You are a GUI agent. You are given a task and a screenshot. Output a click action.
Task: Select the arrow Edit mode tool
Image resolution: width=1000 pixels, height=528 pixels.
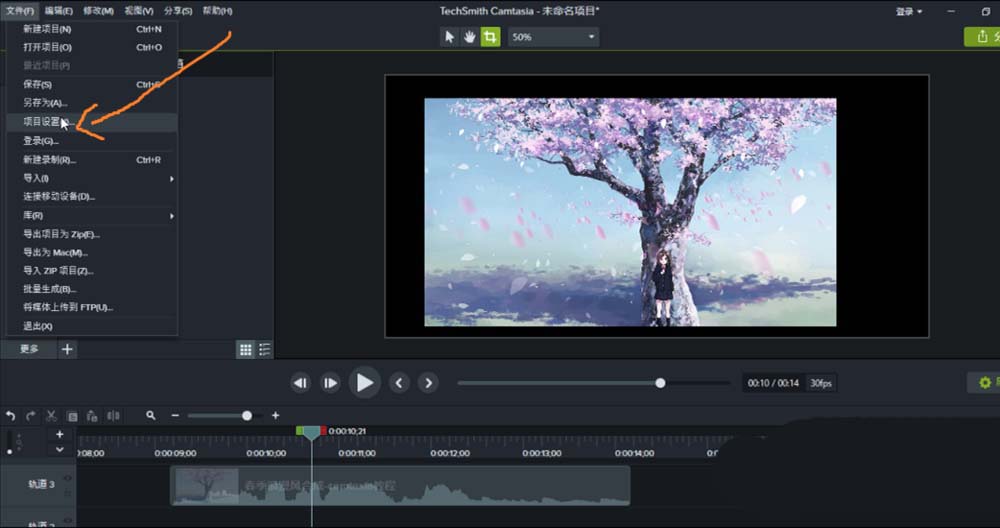coord(450,37)
